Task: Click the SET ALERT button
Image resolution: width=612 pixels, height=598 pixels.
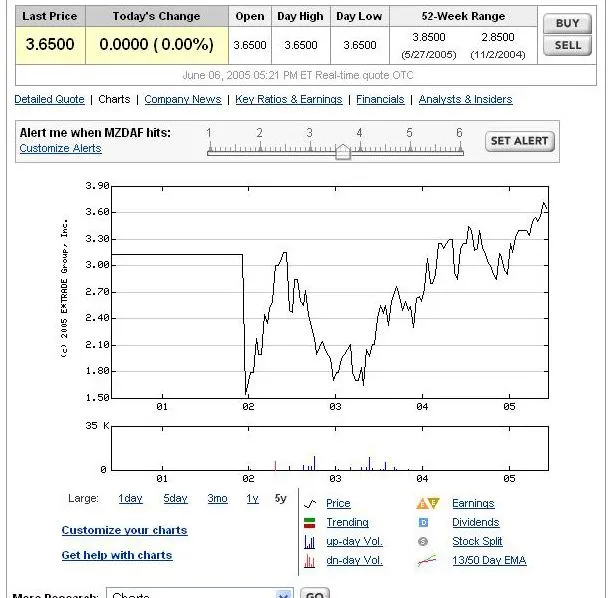Action: tap(518, 141)
